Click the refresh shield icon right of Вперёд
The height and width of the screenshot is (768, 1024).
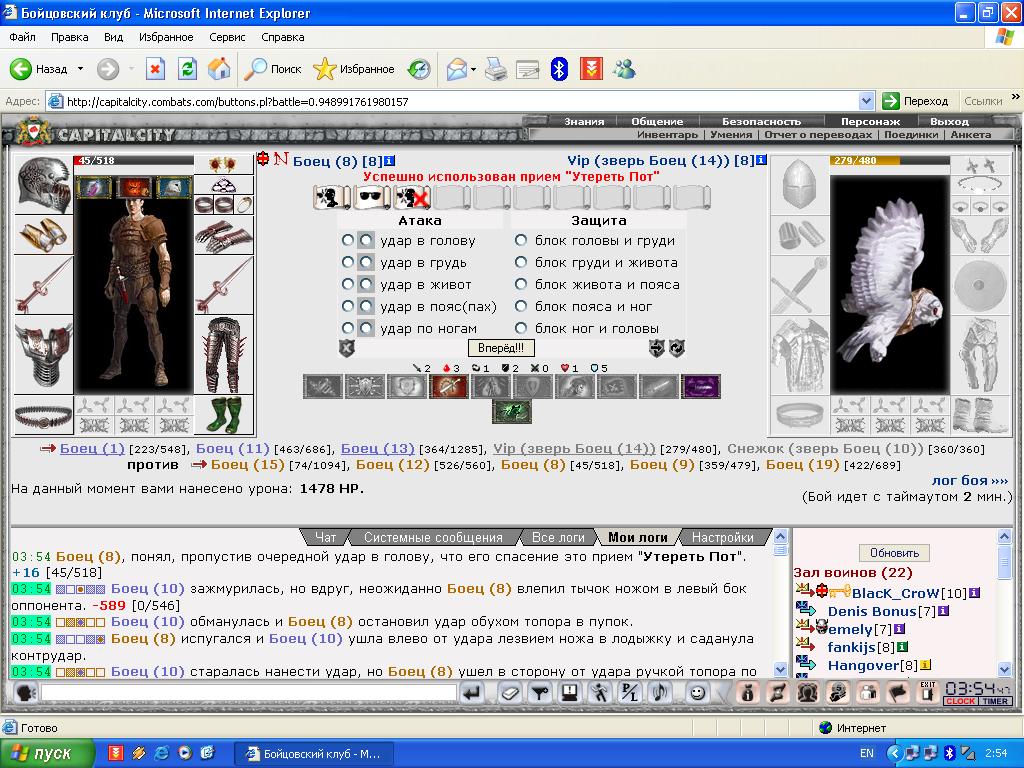(677, 348)
